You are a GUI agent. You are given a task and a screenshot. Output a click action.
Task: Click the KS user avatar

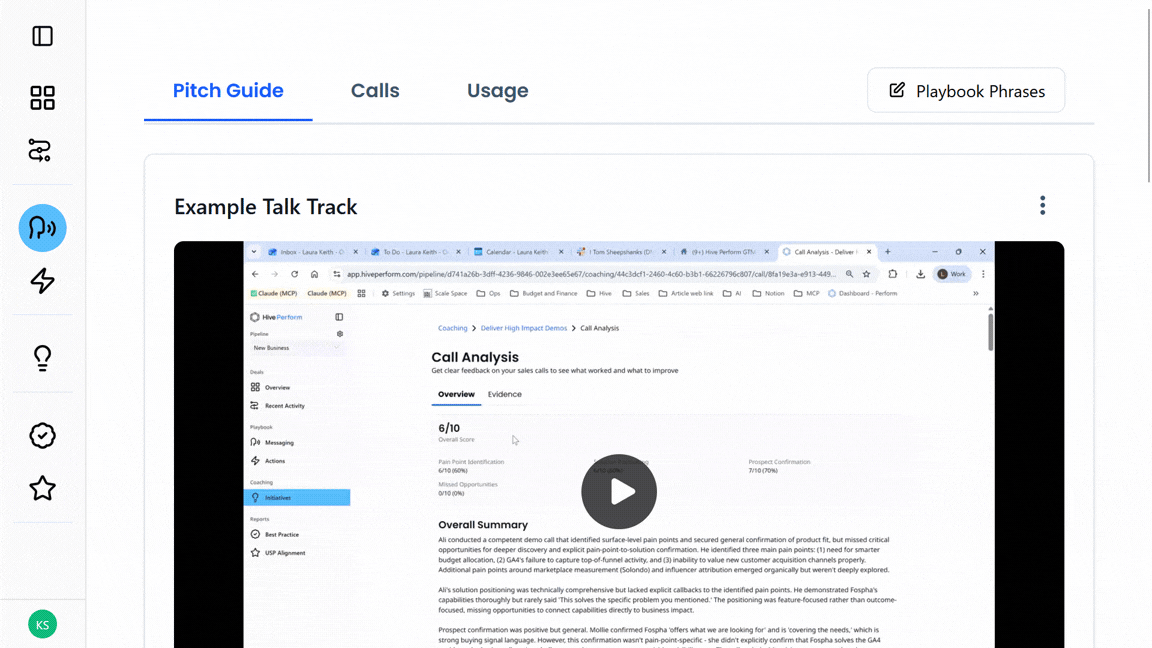[42, 624]
